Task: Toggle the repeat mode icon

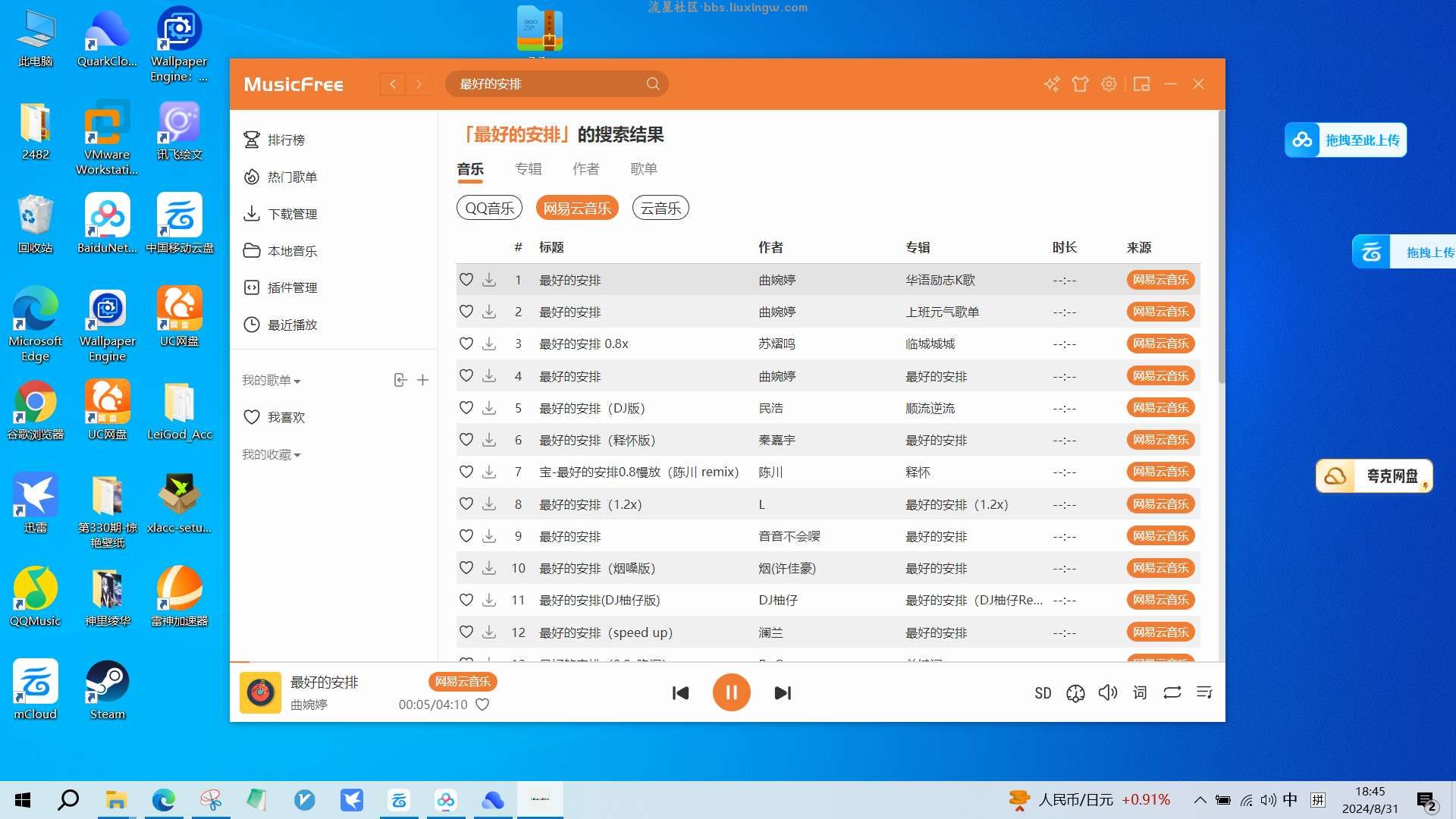Action: point(1172,692)
